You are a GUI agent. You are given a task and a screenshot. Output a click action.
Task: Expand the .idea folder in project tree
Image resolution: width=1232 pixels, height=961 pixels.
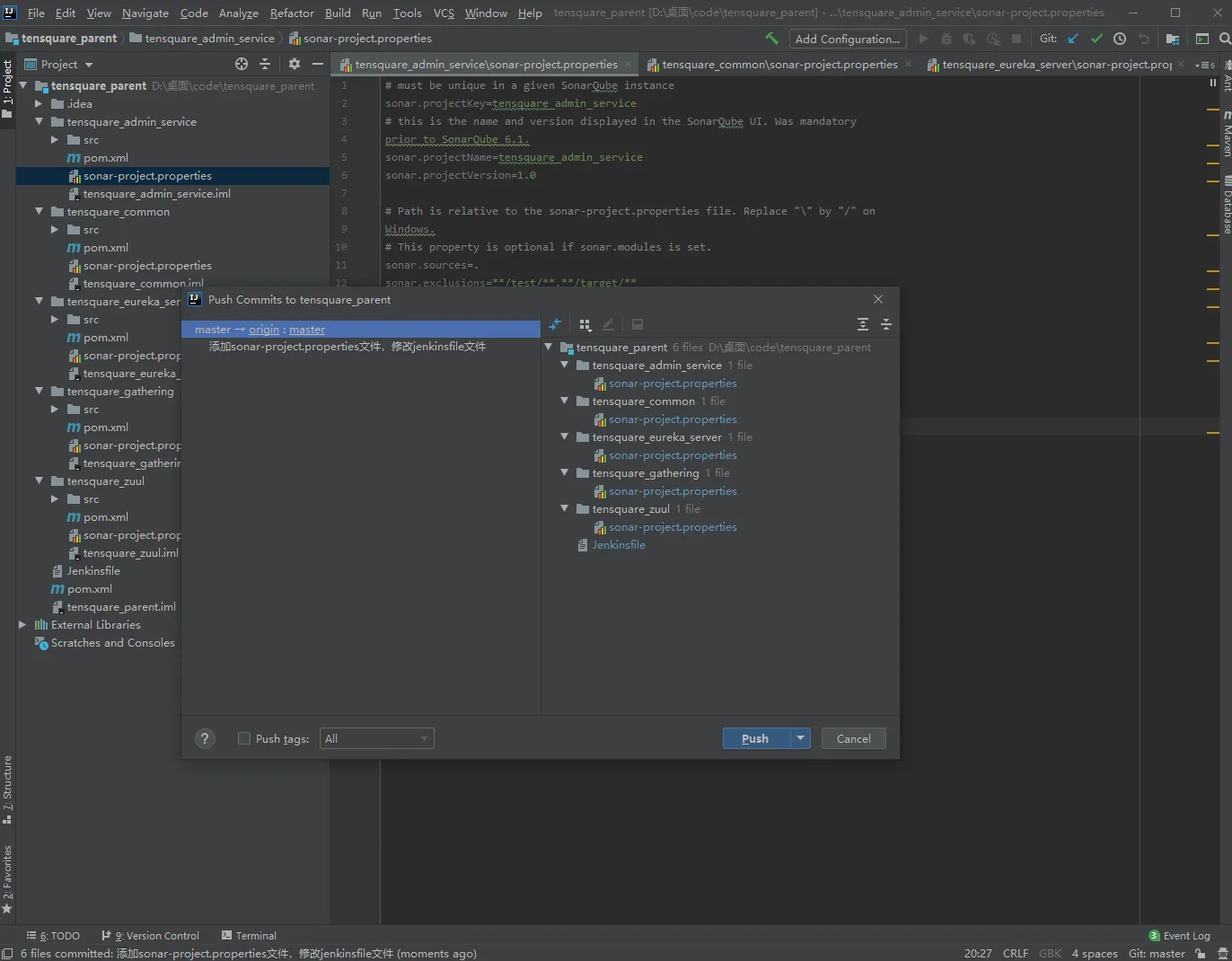pos(39,103)
